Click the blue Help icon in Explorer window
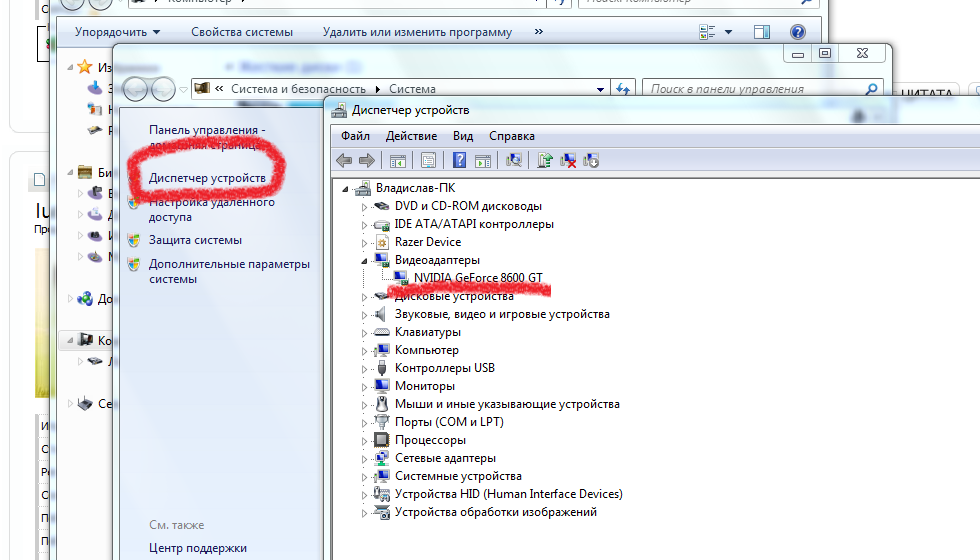 coord(798,32)
